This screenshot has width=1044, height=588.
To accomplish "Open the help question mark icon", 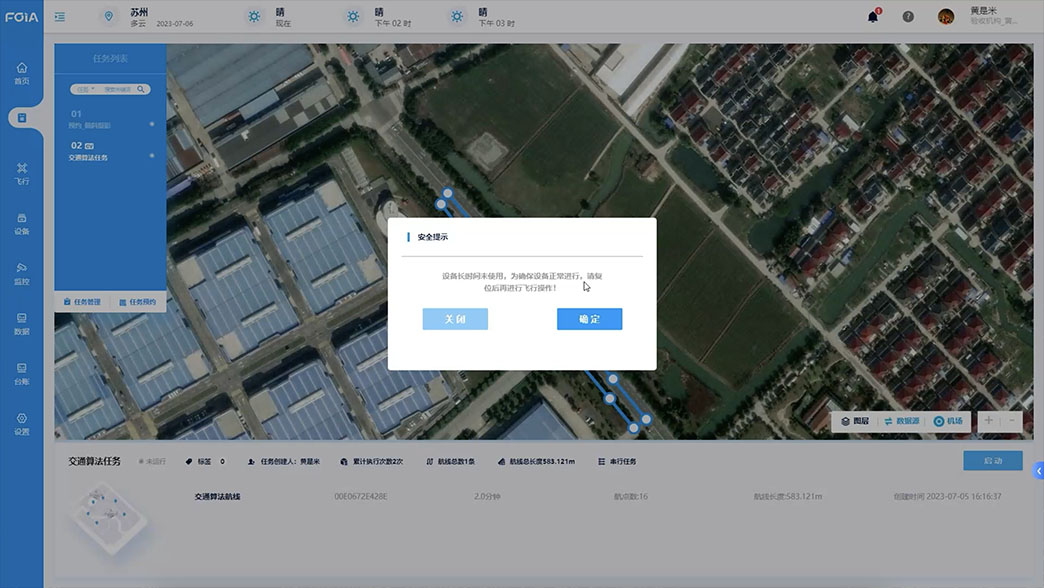I will [908, 16].
